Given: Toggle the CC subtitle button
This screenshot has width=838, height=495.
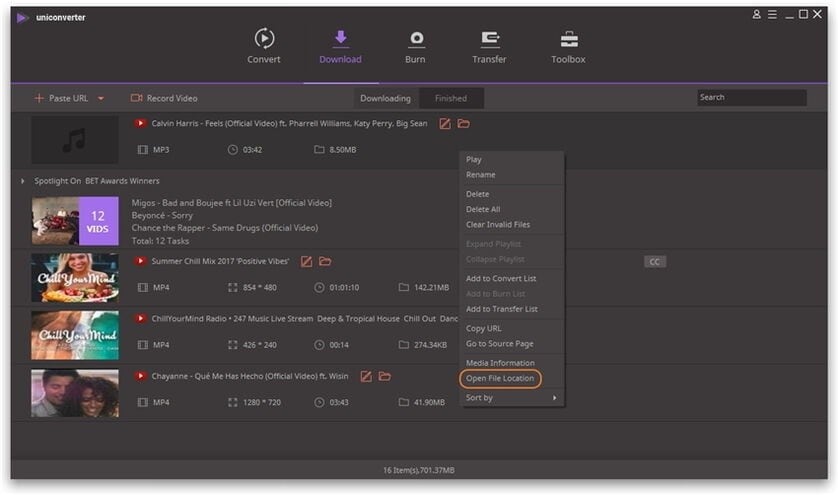Looking at the screenshot, I should point(655,261).
